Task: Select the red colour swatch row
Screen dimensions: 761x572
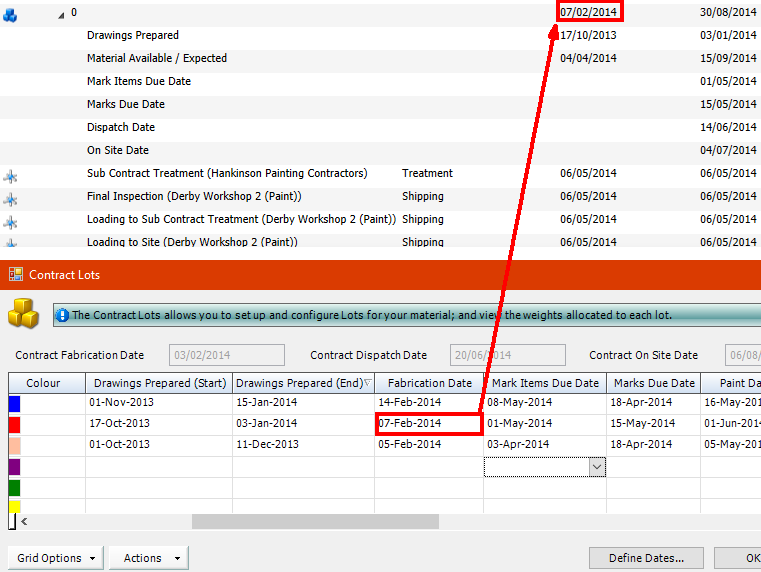Action: (x=14, y=424)
